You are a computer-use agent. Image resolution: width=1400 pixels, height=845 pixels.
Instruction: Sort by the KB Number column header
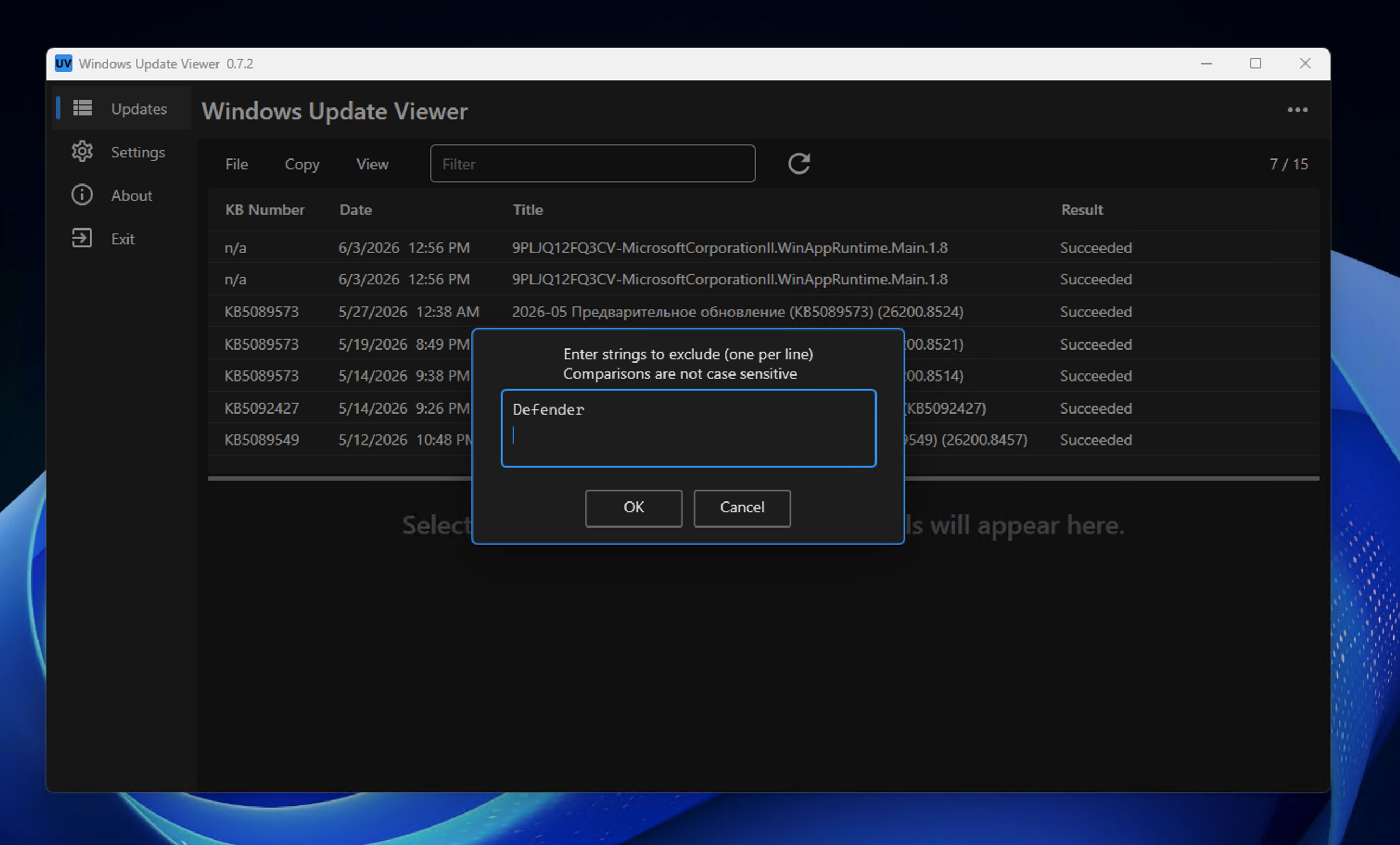(x=265, y=210)
